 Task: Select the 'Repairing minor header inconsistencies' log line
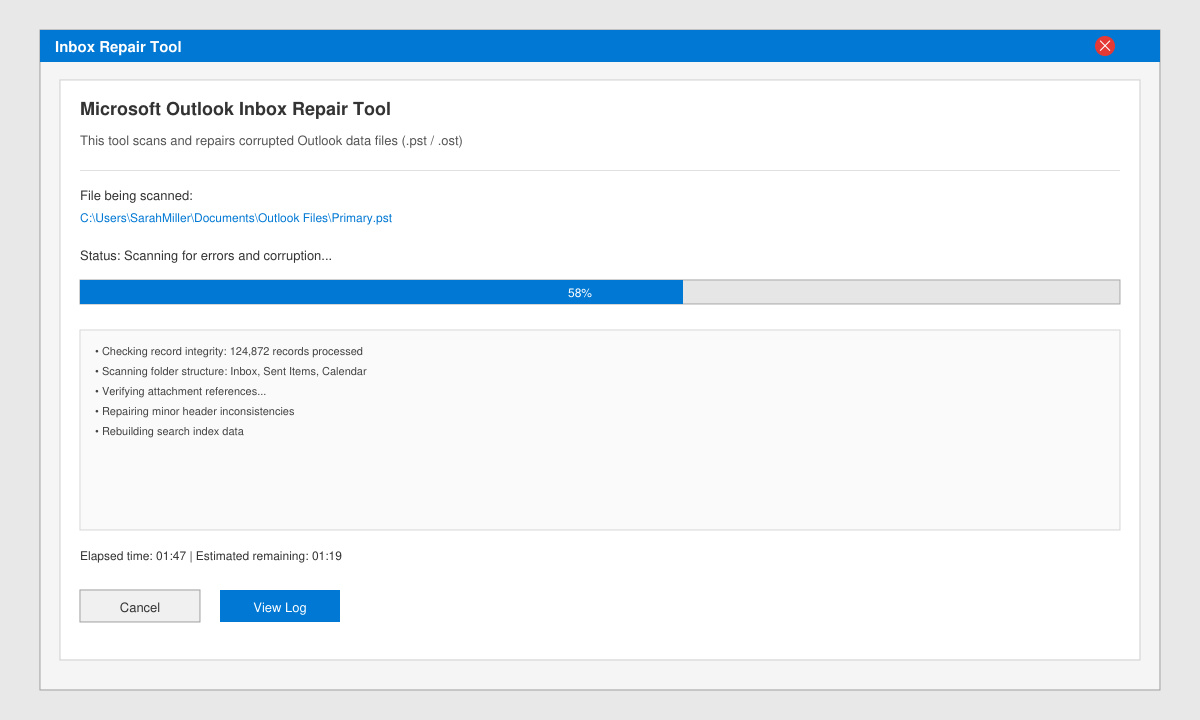195,411
